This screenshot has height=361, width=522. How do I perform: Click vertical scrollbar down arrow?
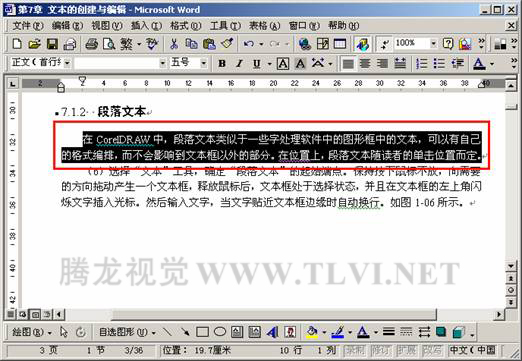click(x=511, y=266)
